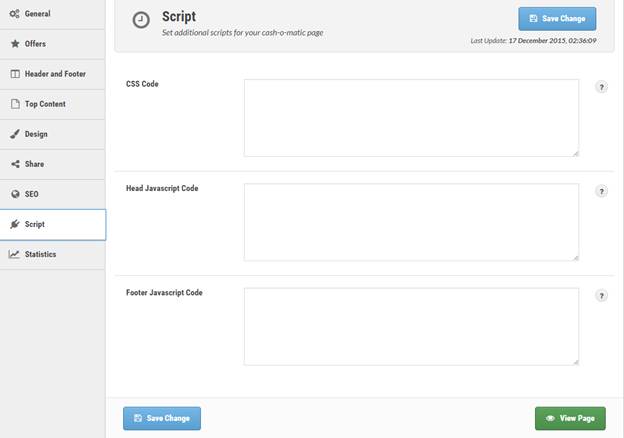Open the green View Page button
The width and height of the screenshot is (624, 438).
[x=570, y=418]
